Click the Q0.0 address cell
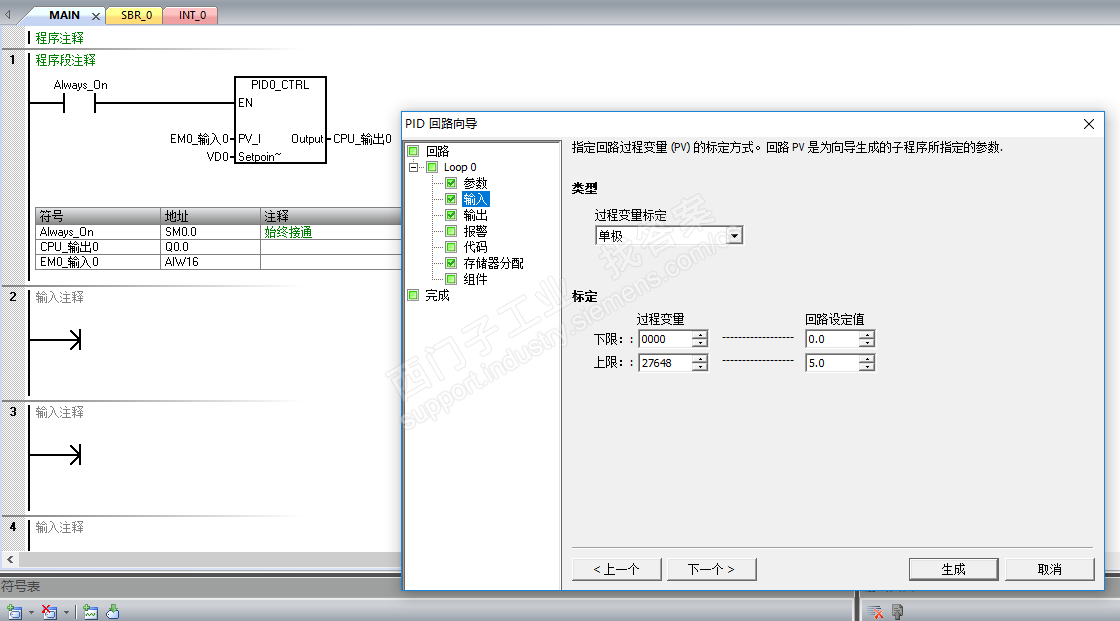 point(211,247)
